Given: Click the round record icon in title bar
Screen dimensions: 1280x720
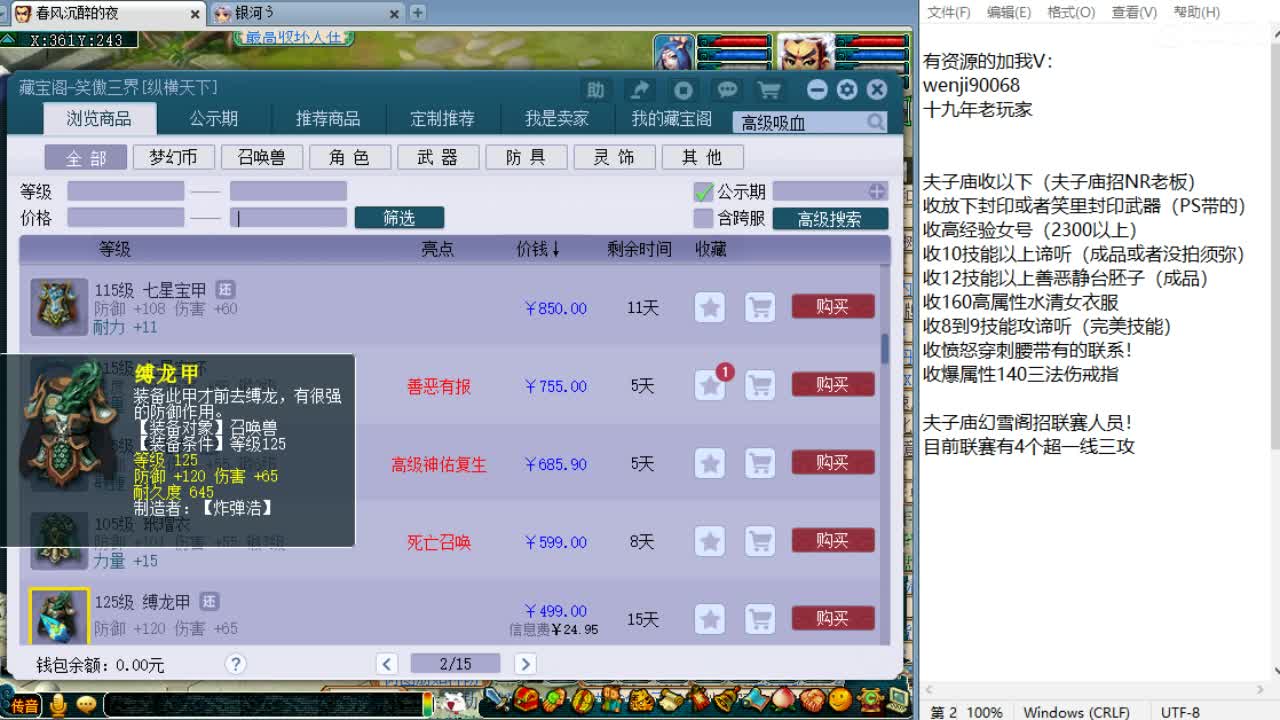Looking at the screenshot, I should pyautogui.click(x=683, y=90).
